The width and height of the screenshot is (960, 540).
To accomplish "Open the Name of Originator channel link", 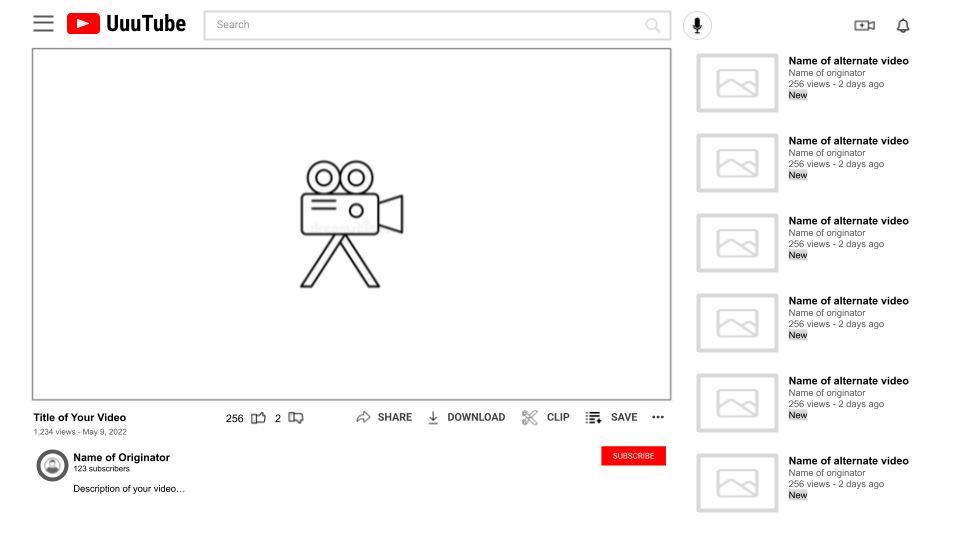I will click(x=121, y=457).
